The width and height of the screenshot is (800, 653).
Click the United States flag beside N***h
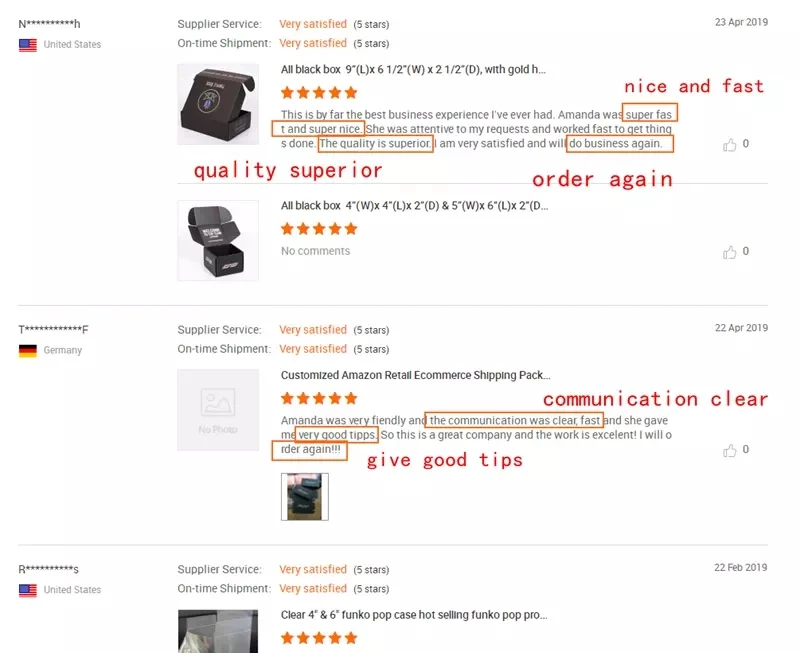(28, 45)
